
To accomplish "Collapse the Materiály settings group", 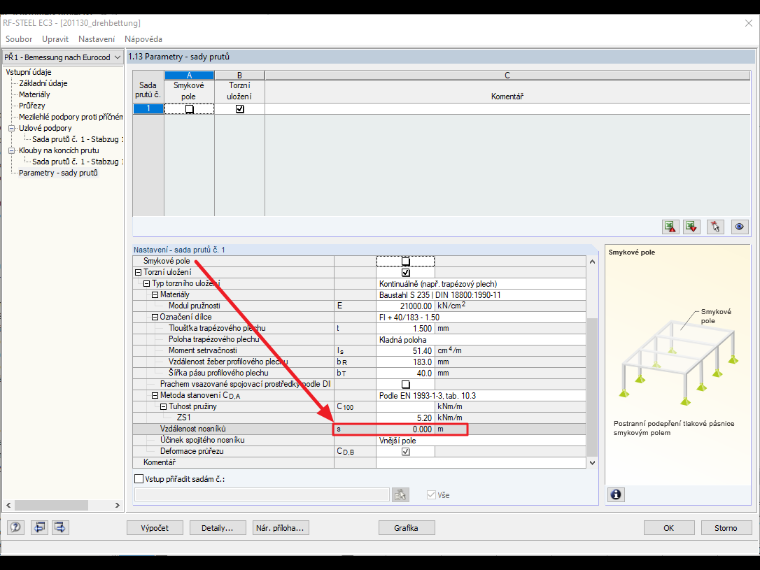I will (x=155, y=295).
